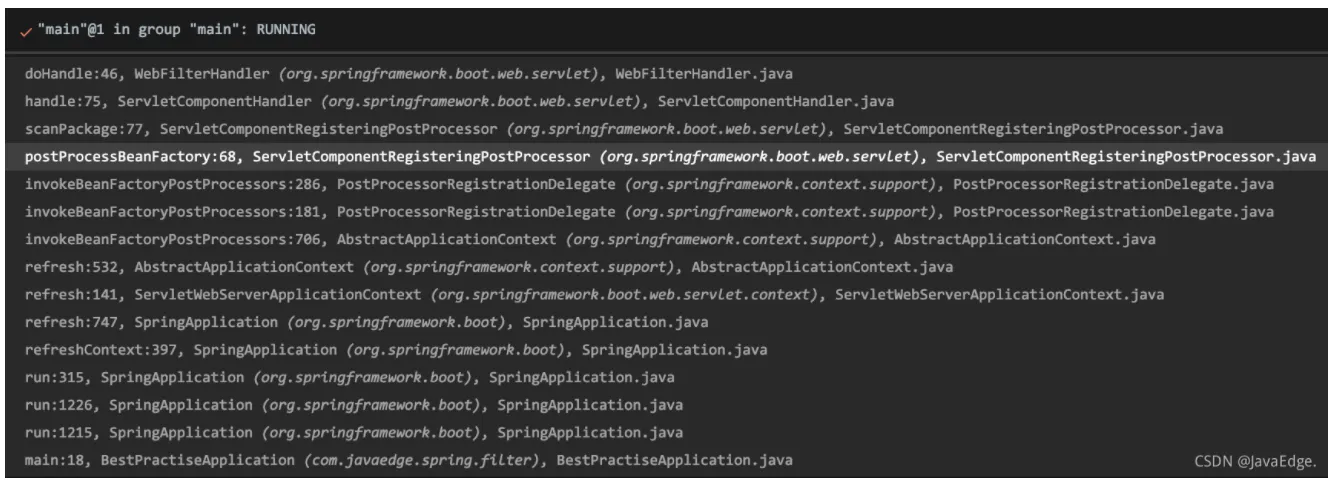Click the WebFilterHandler.java file name
The height and width of the screenshot is (484, 1334).
tap(705, 74)
